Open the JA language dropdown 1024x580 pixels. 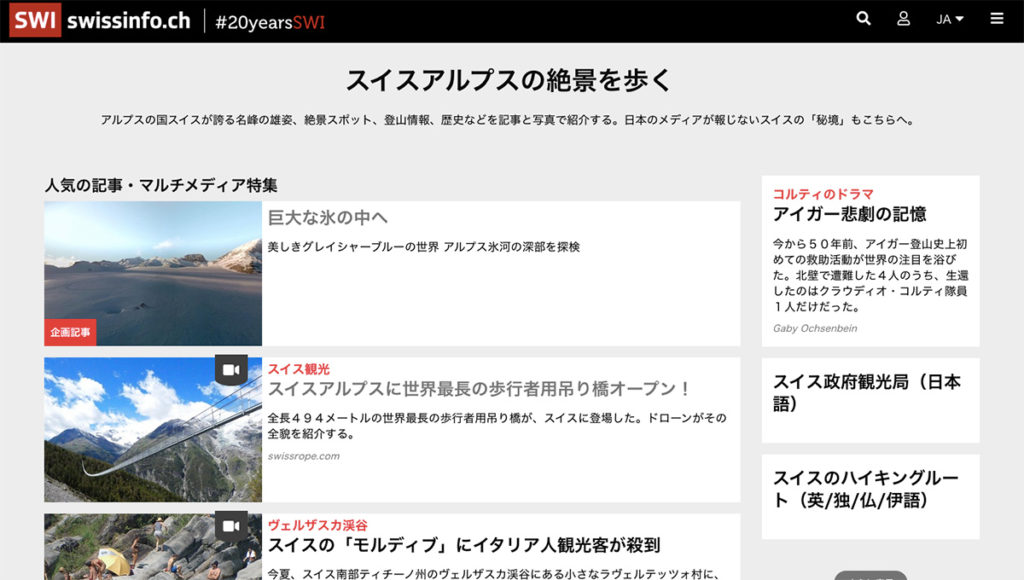[x=947, y=18]
